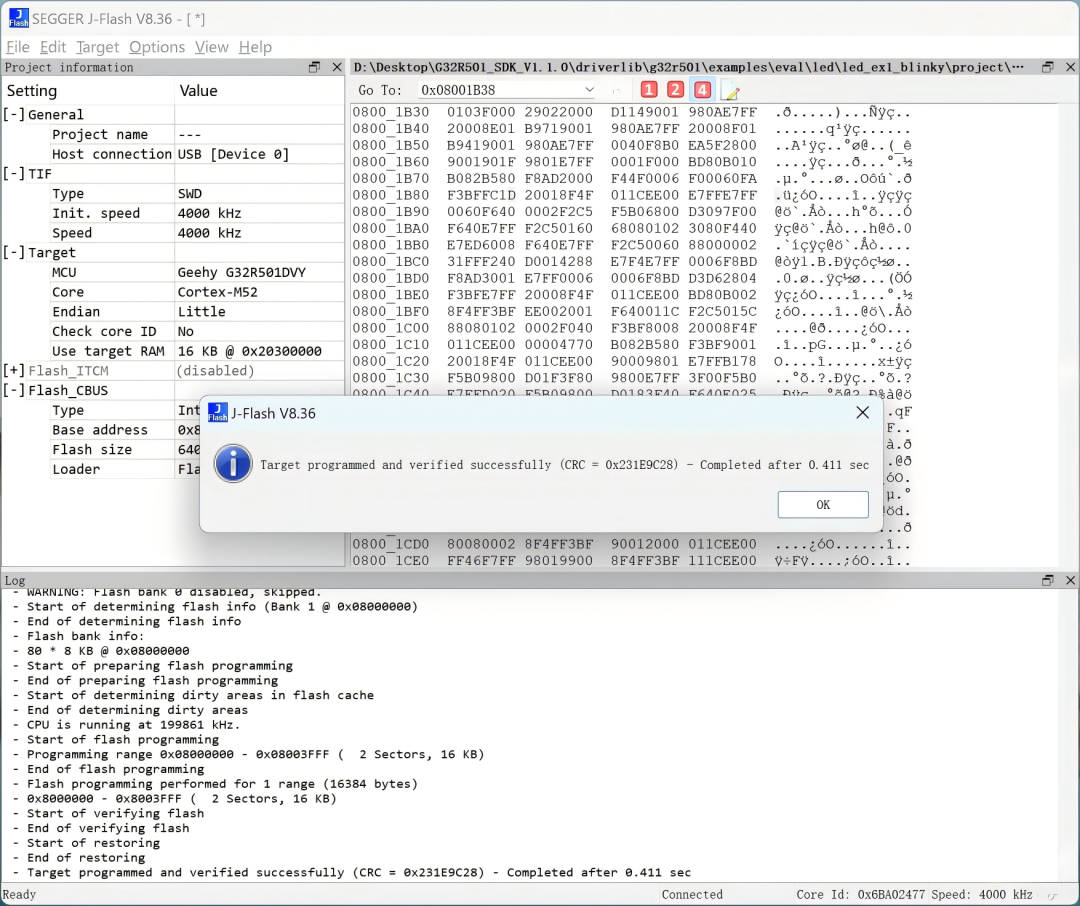Click the greyed back arrow beside Go To
1080x906 pixels.
coord(616,90)
